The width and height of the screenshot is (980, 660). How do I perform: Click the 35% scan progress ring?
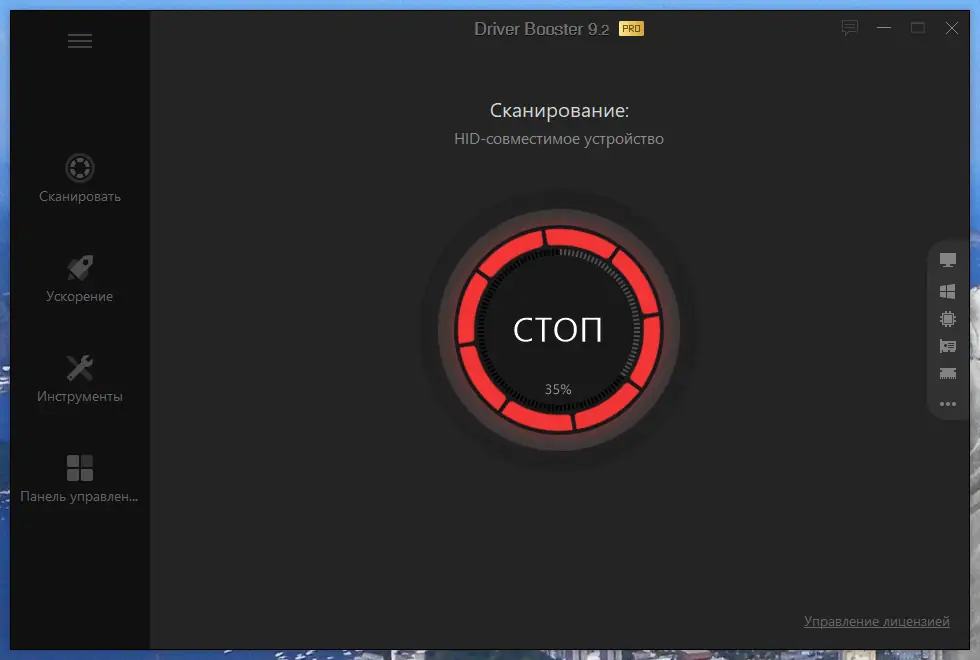(x=557, y=390)
